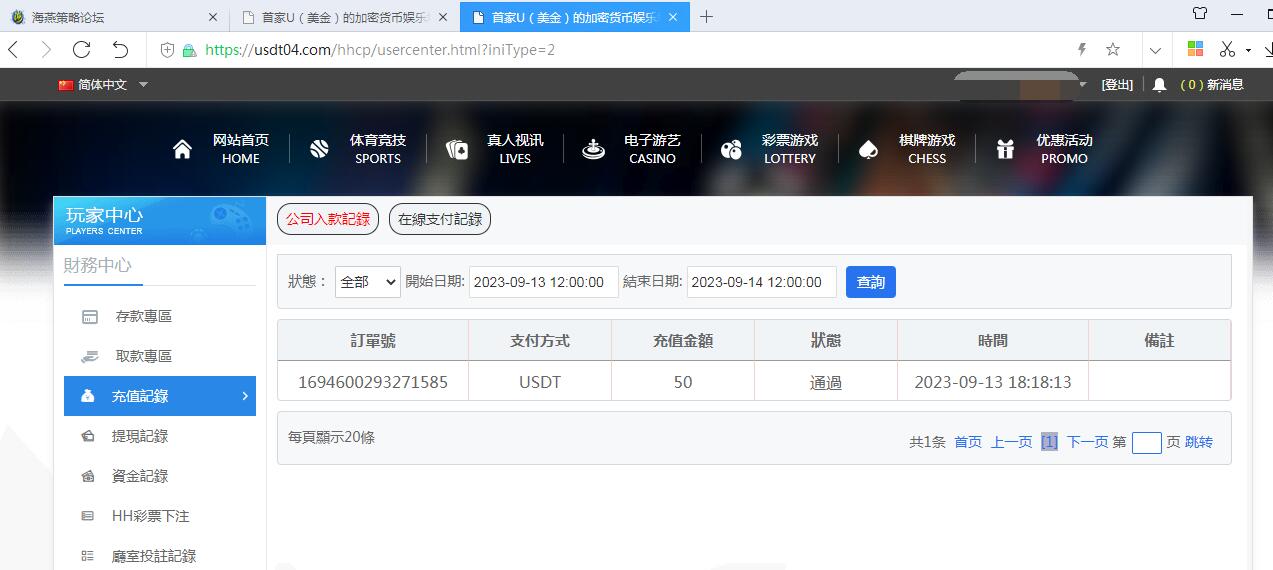Open 提現記錄 in the sidebar

click(140, 436)
